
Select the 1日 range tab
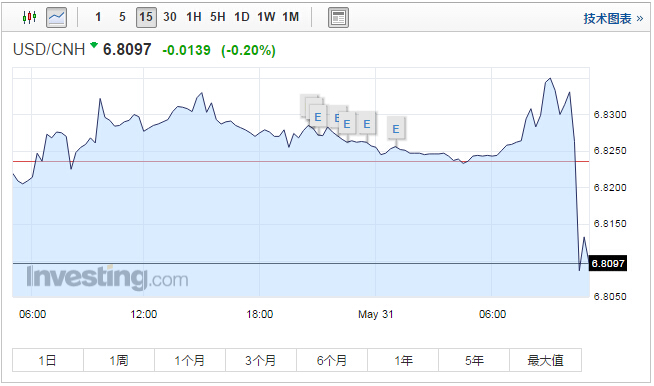(x=48, y=360)
